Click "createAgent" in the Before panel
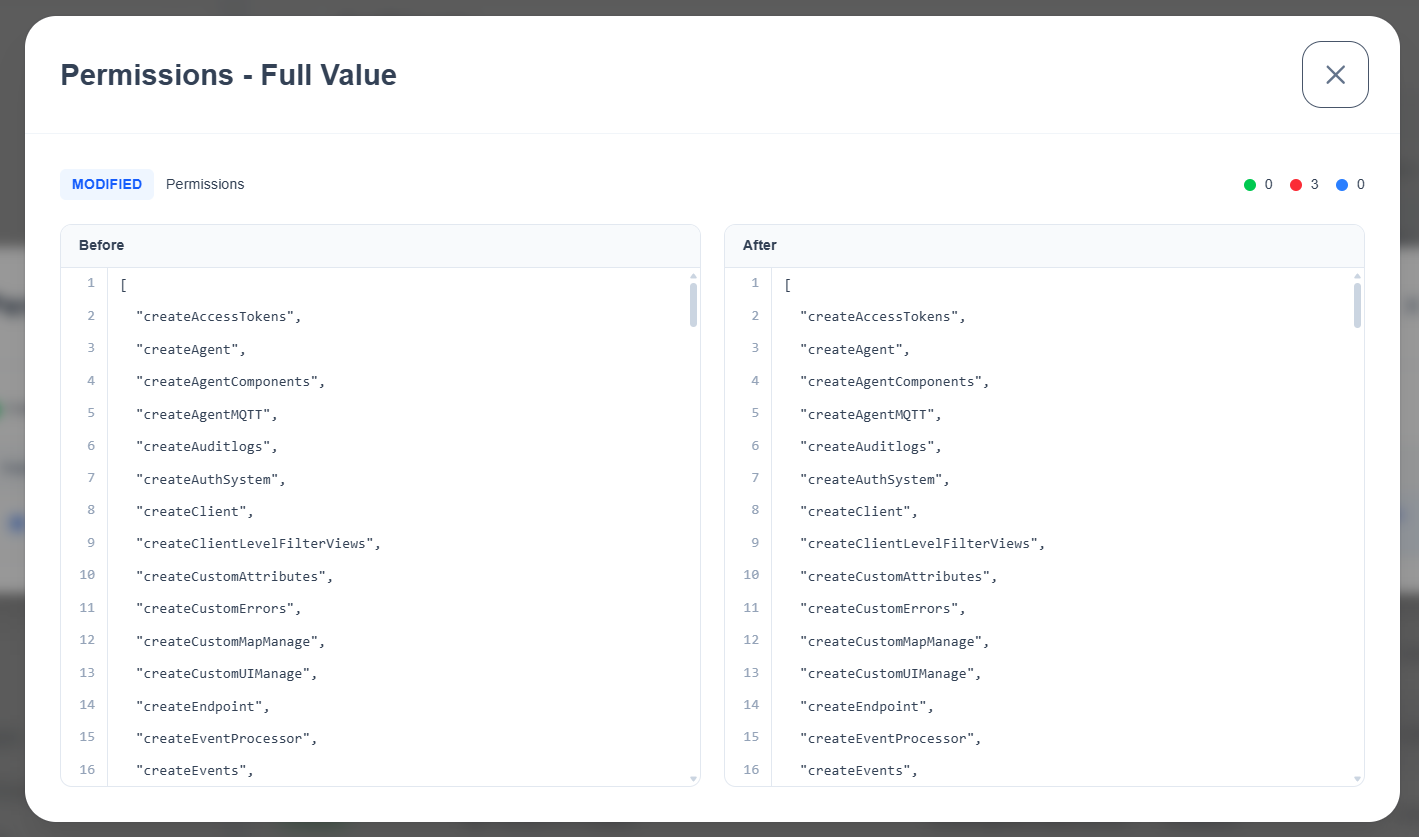 pos(190,349)
